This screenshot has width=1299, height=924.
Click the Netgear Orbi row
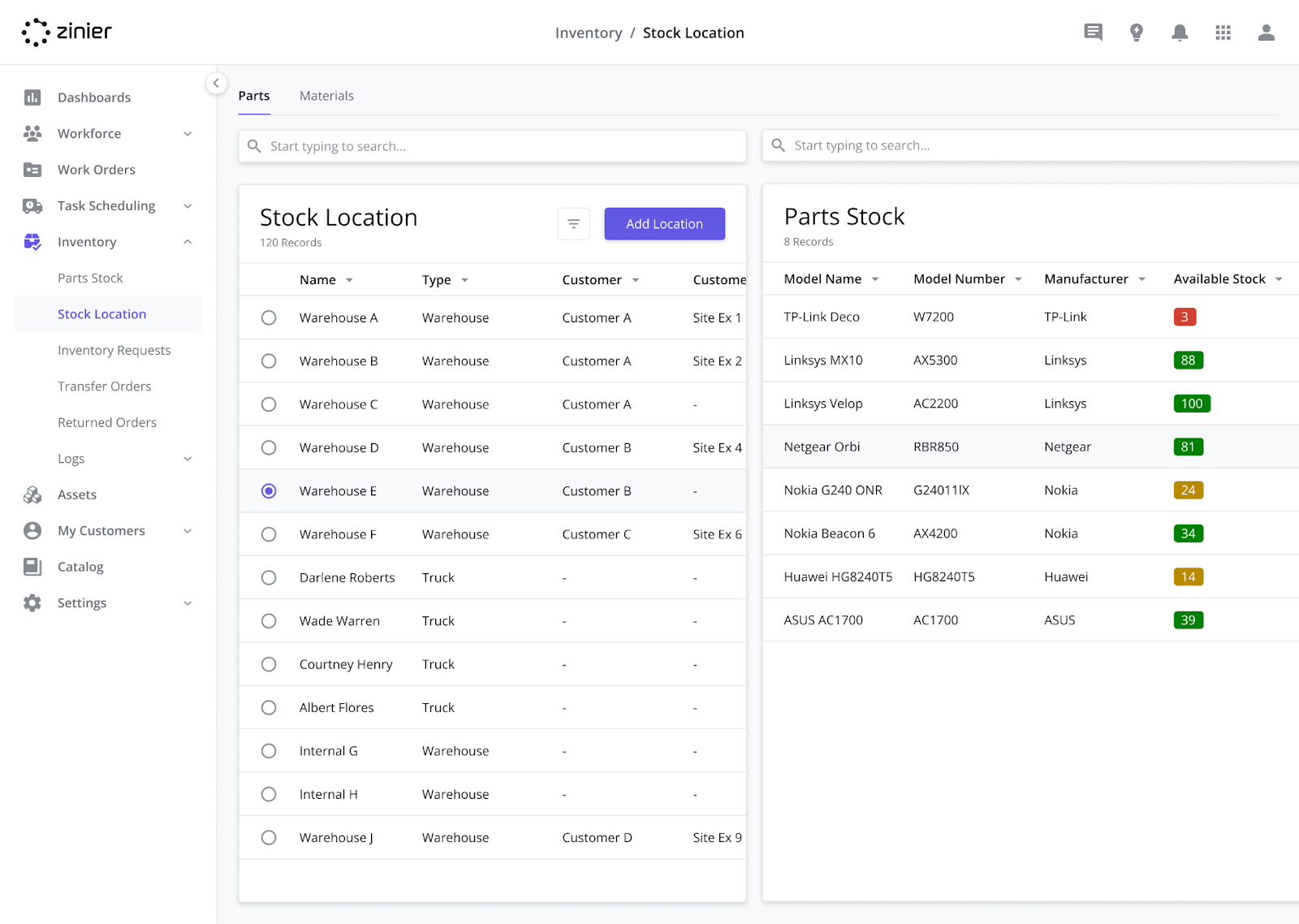(1030, 447)
